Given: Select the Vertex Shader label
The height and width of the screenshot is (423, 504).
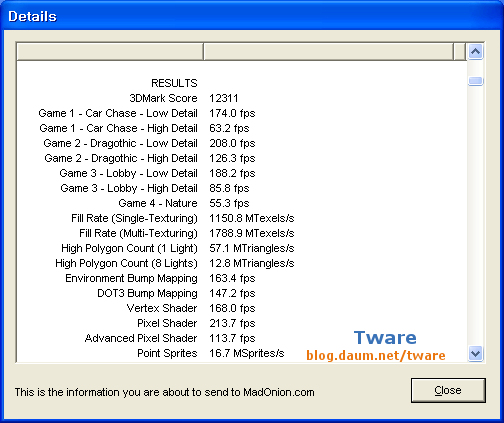Looking at the screenshot, I should tap(162, 308).
